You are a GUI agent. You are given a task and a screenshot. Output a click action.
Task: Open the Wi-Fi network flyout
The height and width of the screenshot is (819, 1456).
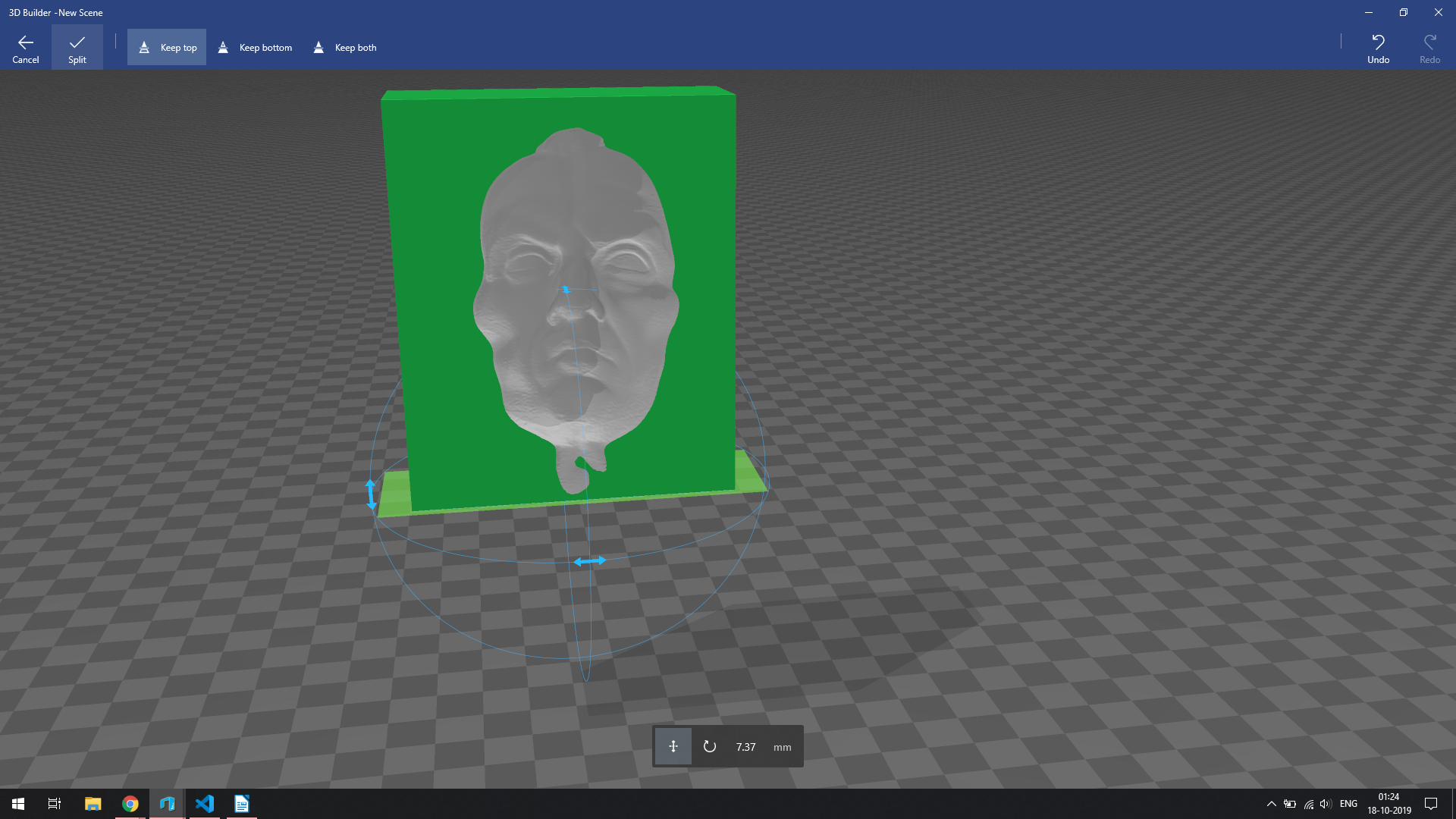pos(1309,803)
